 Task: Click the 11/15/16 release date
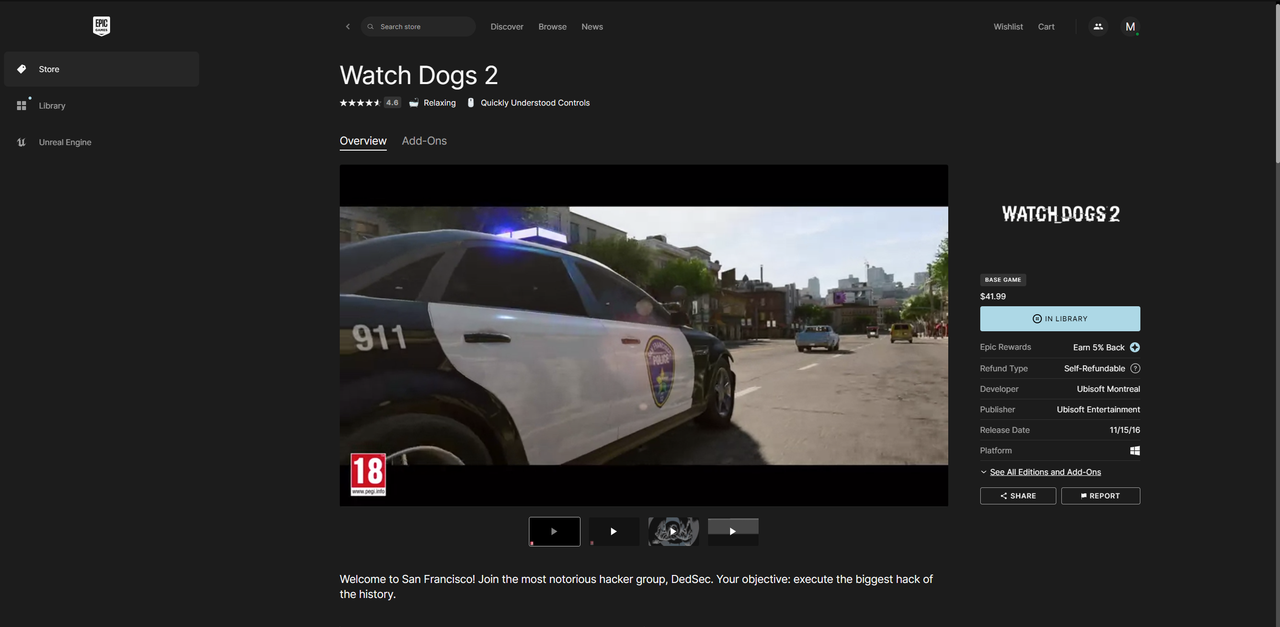coord(1125,430)
